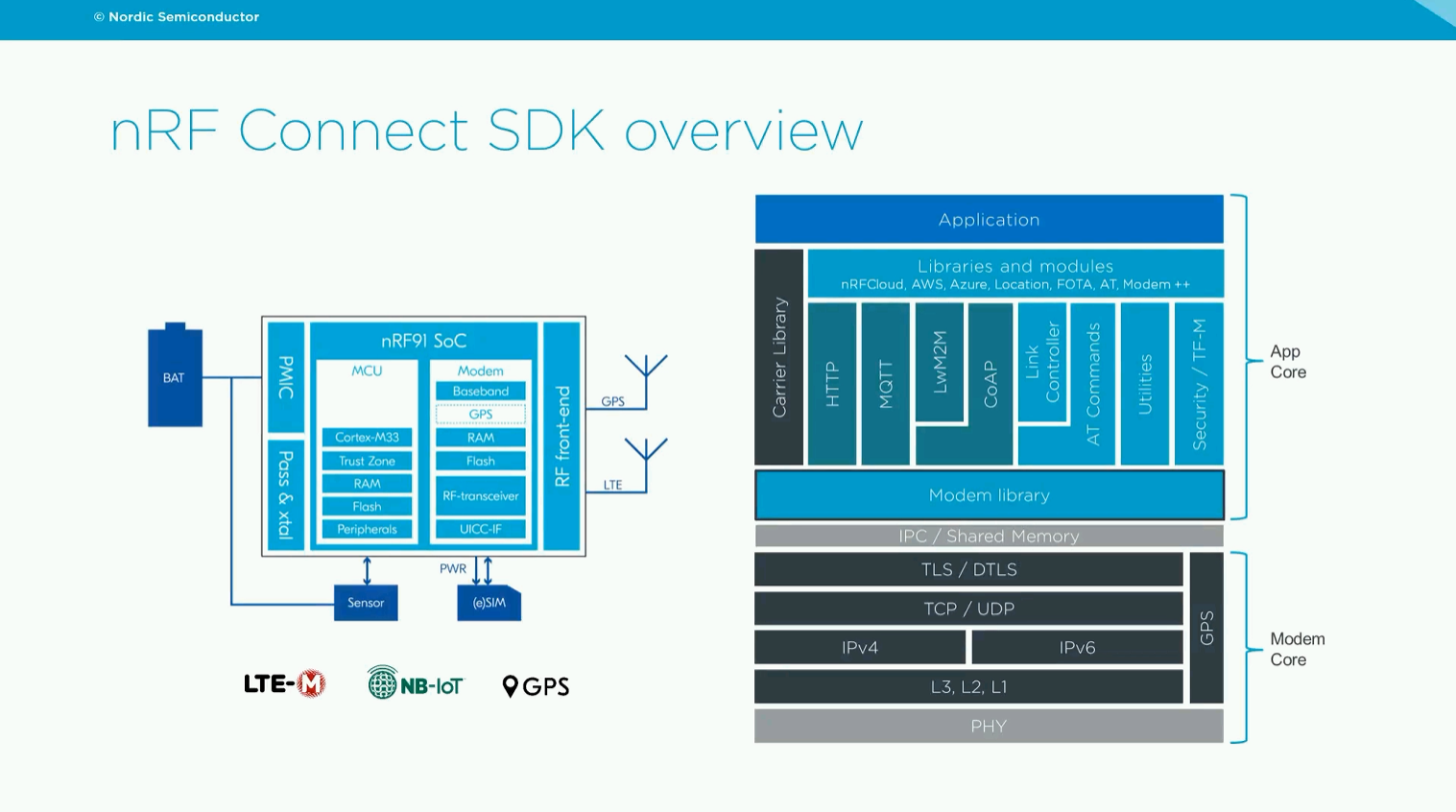This screenshot has height=812, width=1456.
Task: Click the RAM block under MCU
Action: [367, 484]
